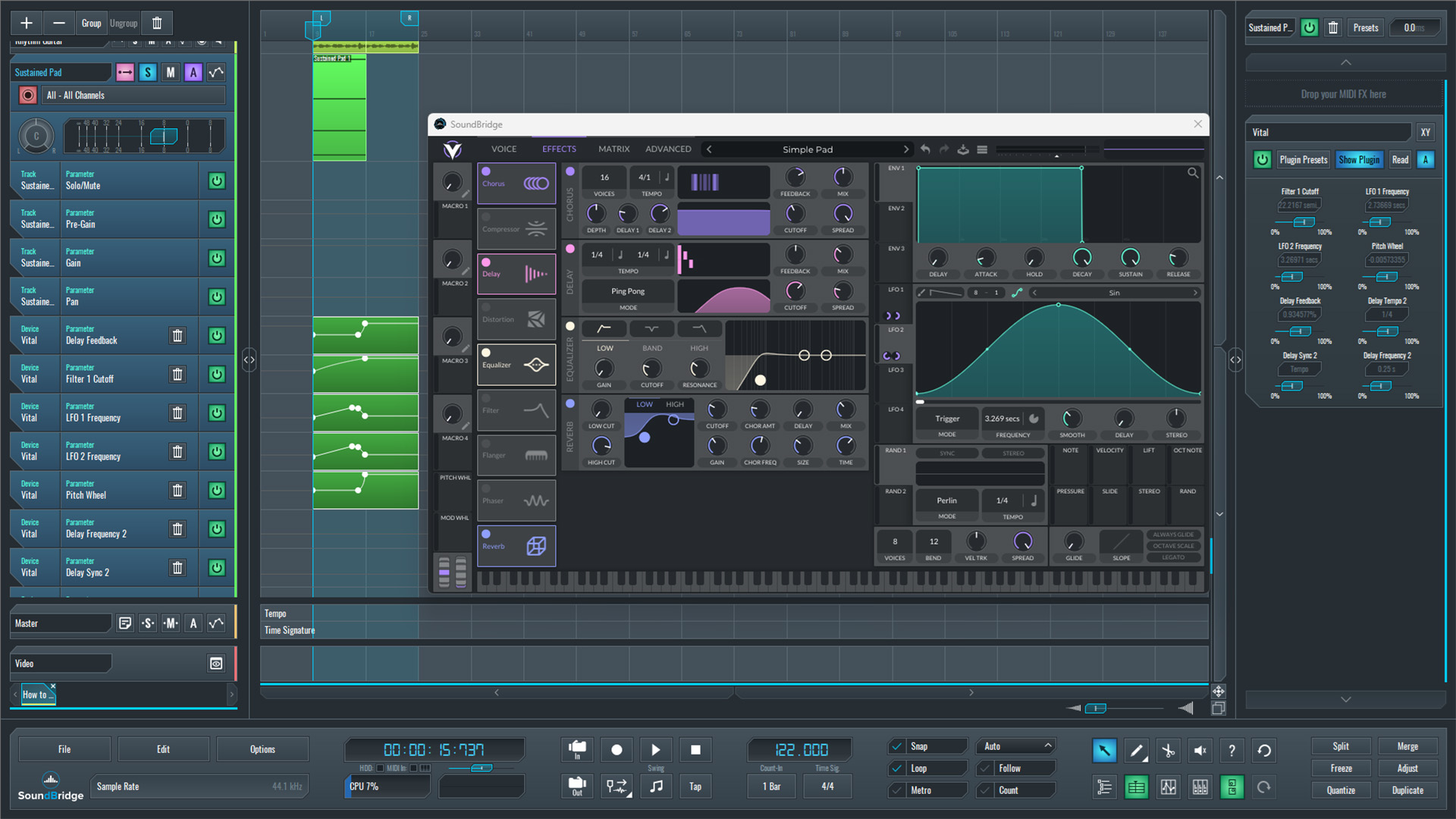1456x819 pixels.
Task: Expand right panel with bottom down chevron
Action: [x=1345, y=699]
